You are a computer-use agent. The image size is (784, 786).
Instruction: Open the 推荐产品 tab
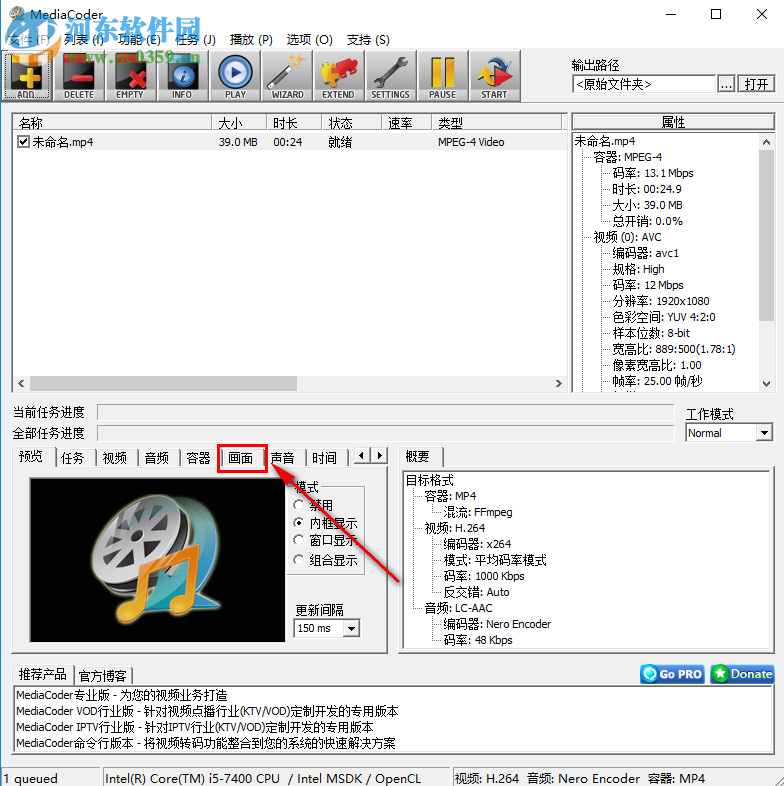coord(43,674)
